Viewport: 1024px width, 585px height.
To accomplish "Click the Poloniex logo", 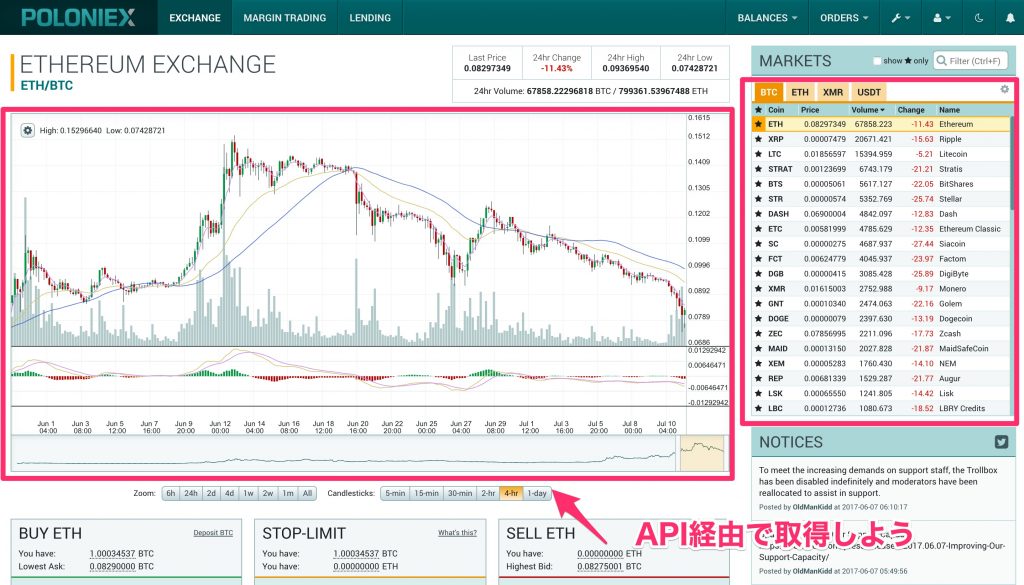I will pos(78,17).
